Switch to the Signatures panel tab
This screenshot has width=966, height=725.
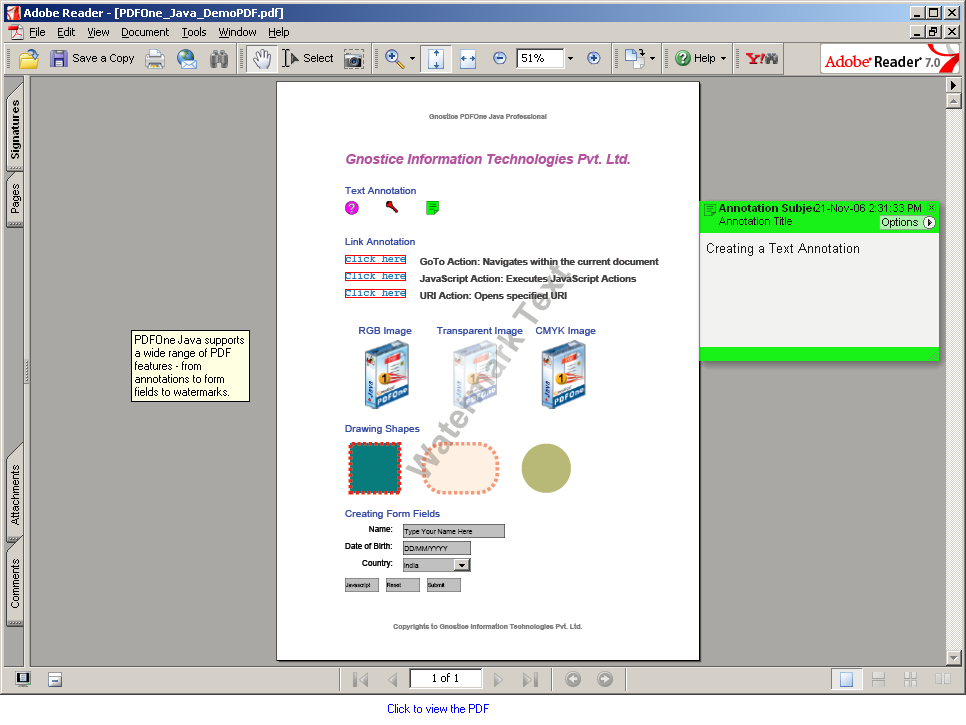[15, 128]
